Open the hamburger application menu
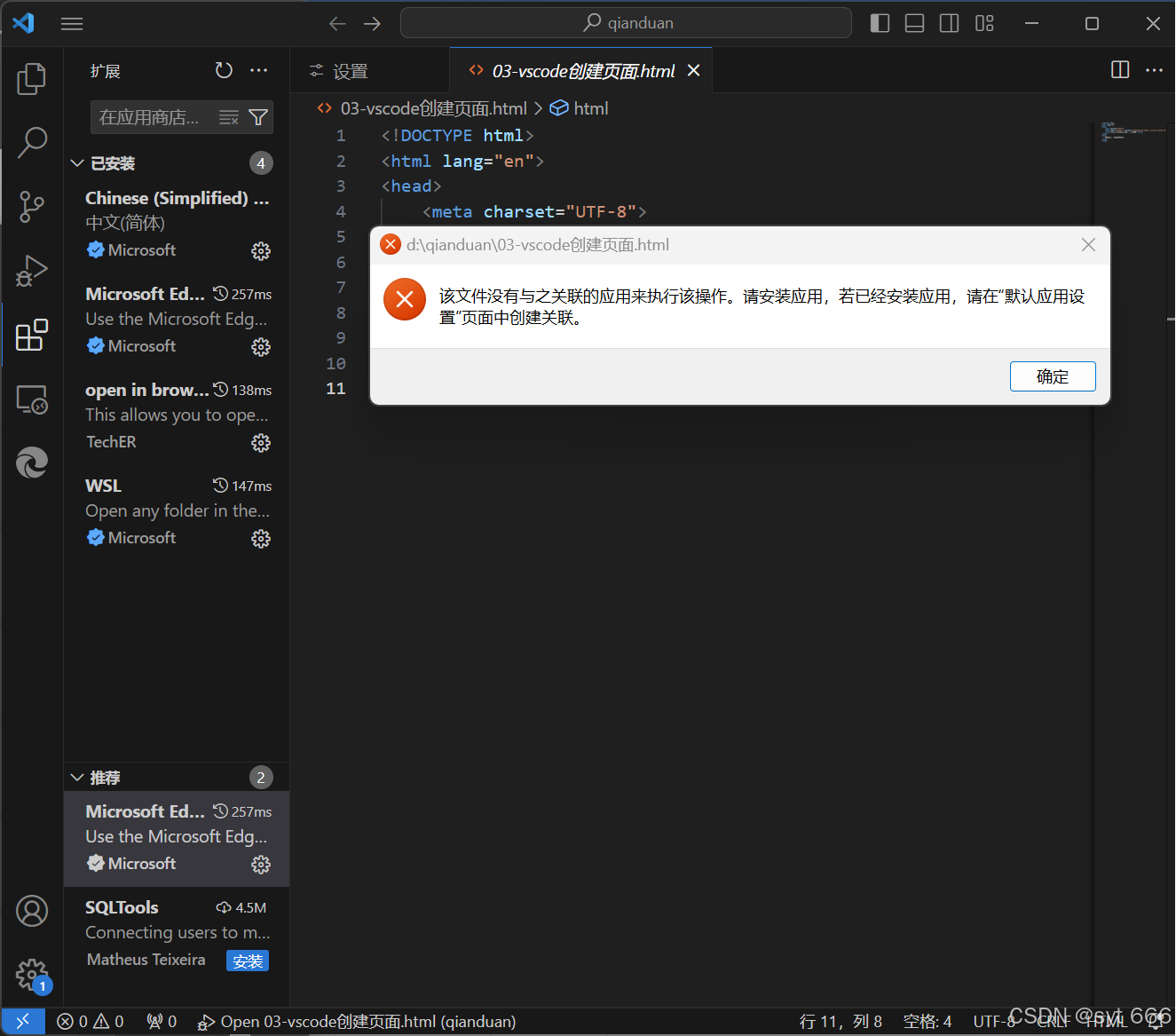The width and height of the screenshot is (1176, 1036). pyautogui.click(x=72, y=24)
